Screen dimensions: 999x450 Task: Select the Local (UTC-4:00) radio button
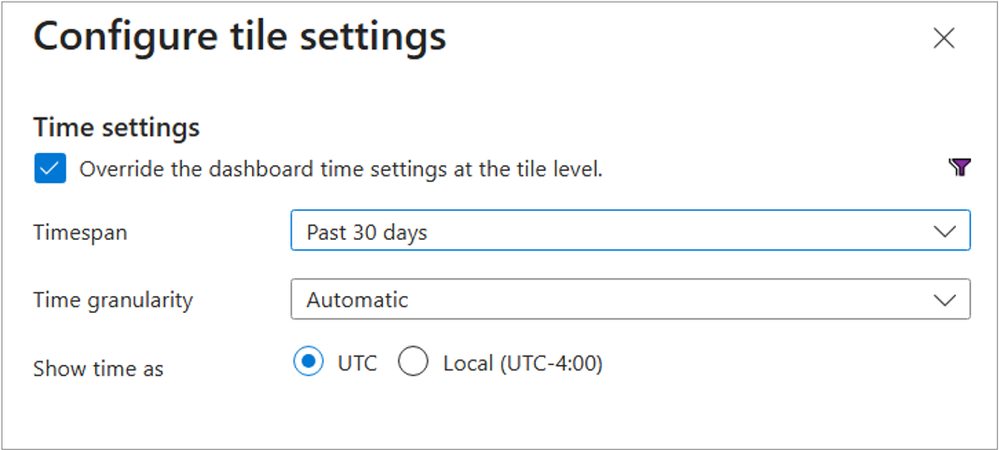pyautogui.click(x=413, y=363)
